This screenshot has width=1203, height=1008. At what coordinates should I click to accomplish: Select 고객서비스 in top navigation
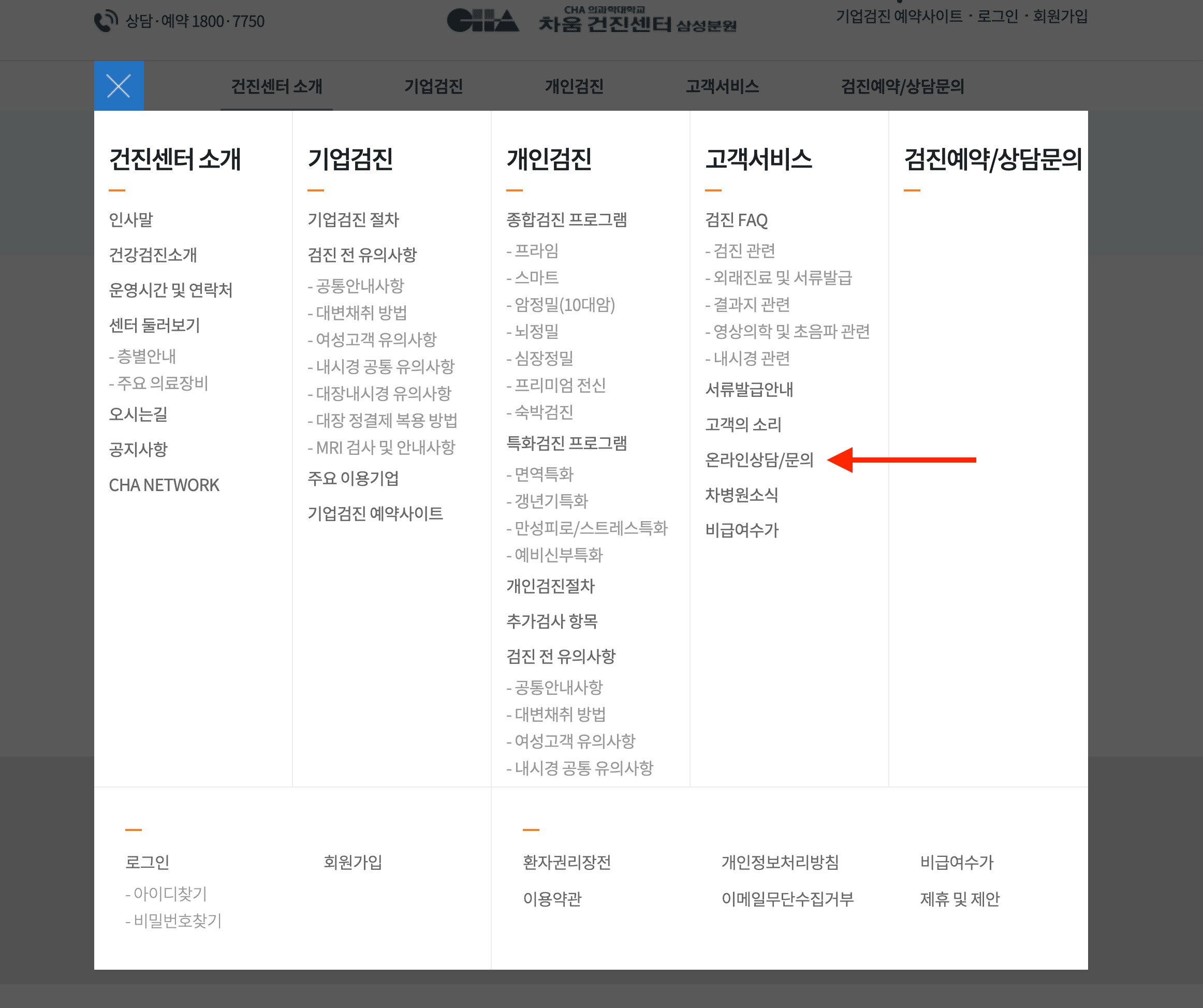[722, 86]
